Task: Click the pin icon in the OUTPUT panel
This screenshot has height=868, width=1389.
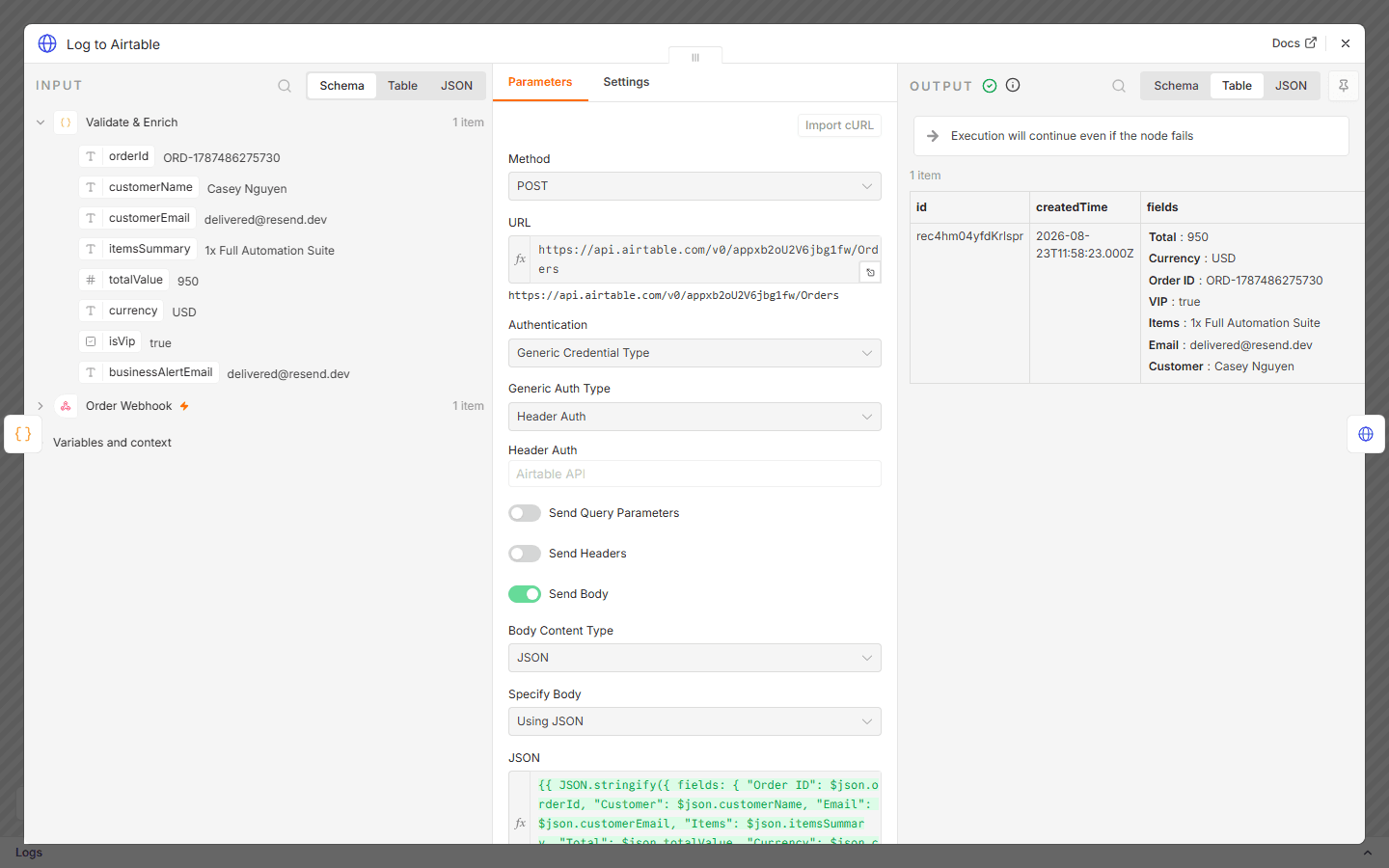Action: point(1344,86)
